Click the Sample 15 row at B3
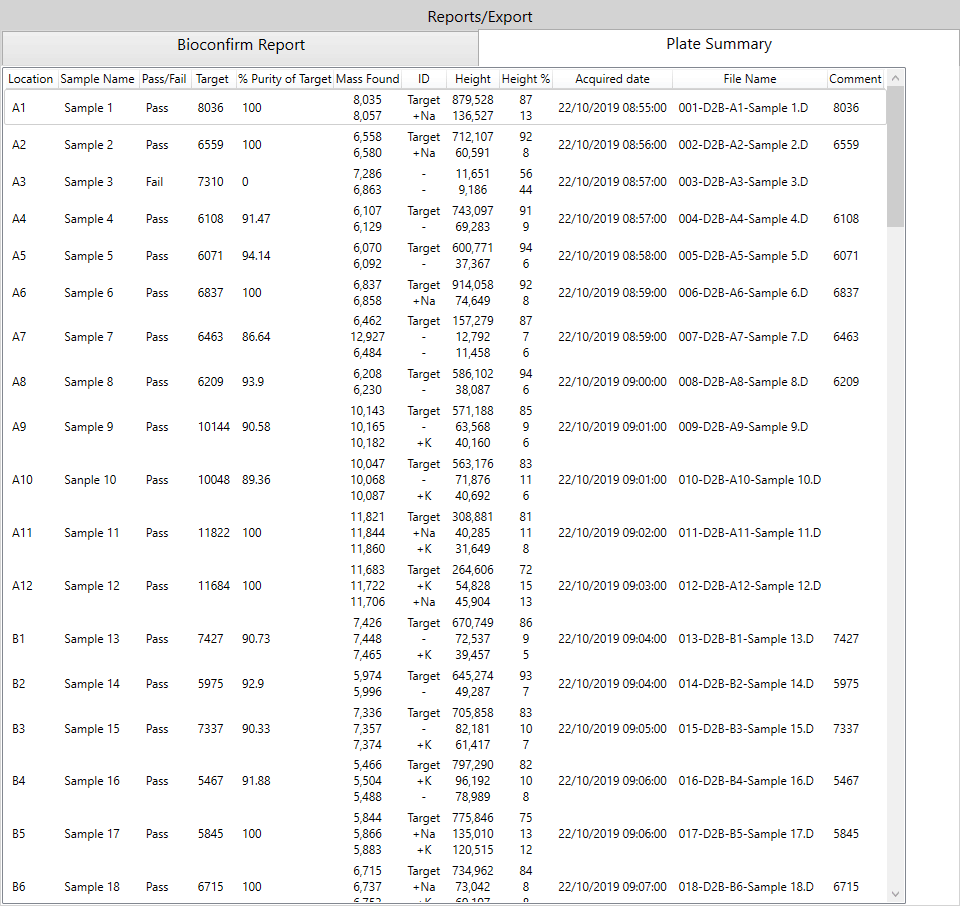 (91, 729)
